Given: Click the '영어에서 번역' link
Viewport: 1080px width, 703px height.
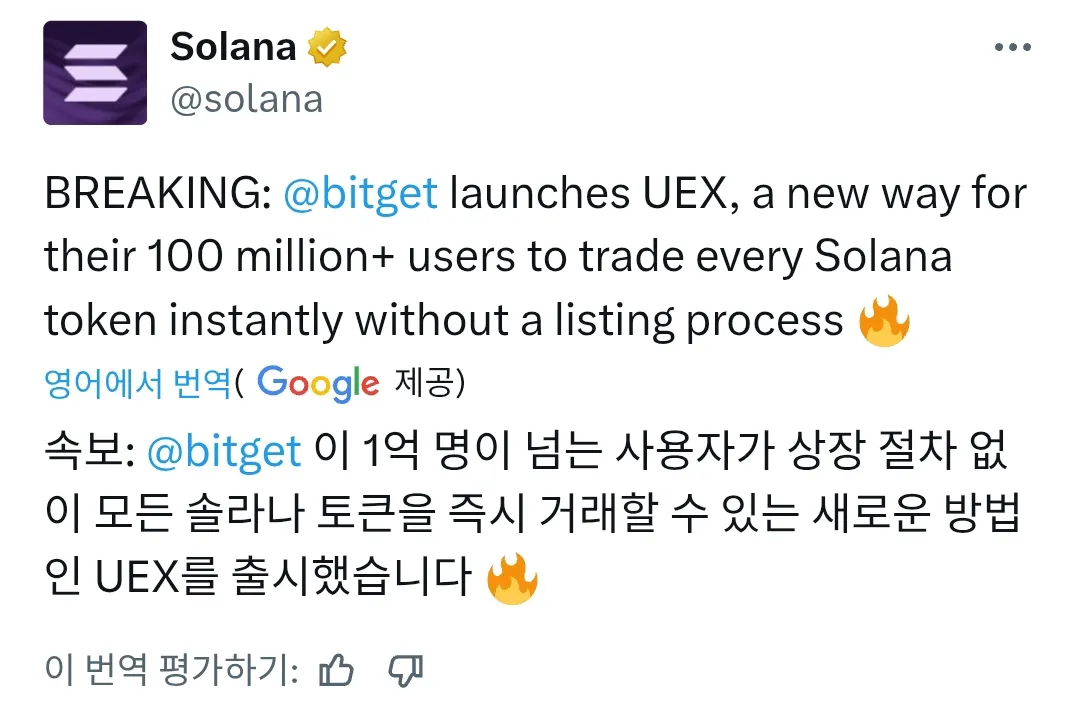Looking at the screenshot, I should pyautogui.click(x=138, y=383).
